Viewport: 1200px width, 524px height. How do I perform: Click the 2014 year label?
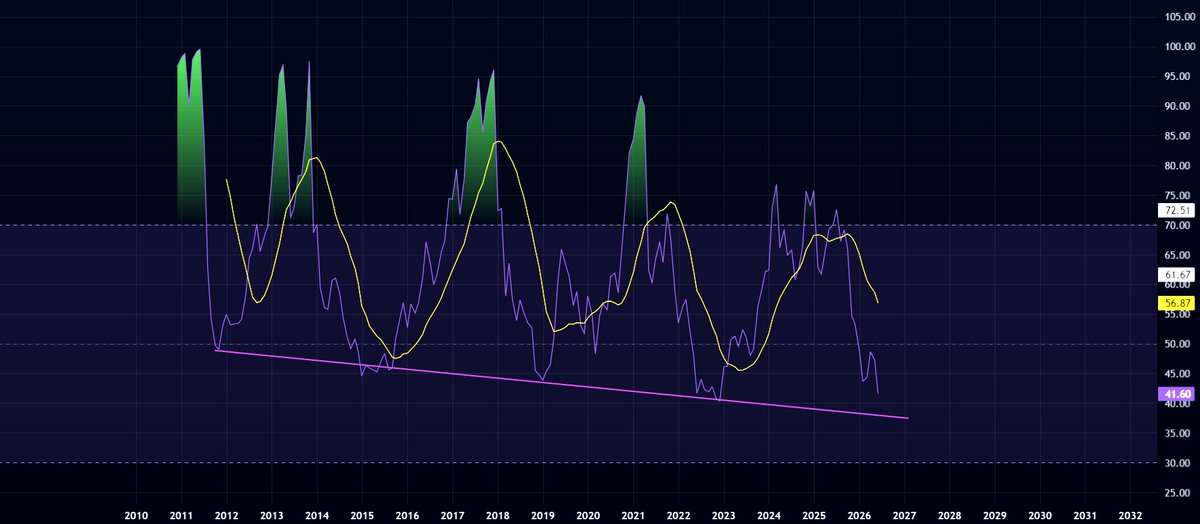point(317,514)
